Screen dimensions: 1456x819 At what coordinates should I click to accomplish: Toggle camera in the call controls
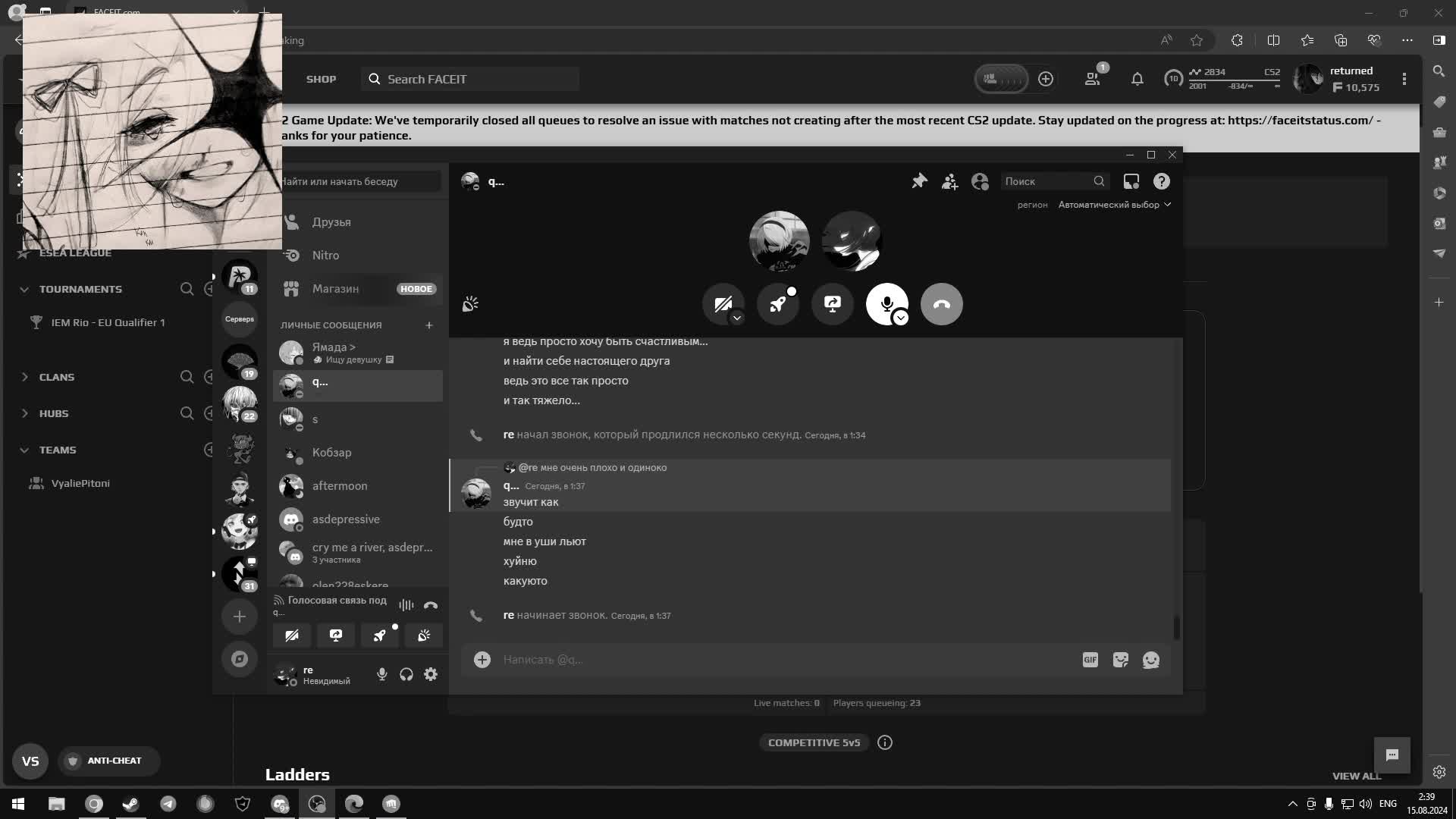click(723, 304)
